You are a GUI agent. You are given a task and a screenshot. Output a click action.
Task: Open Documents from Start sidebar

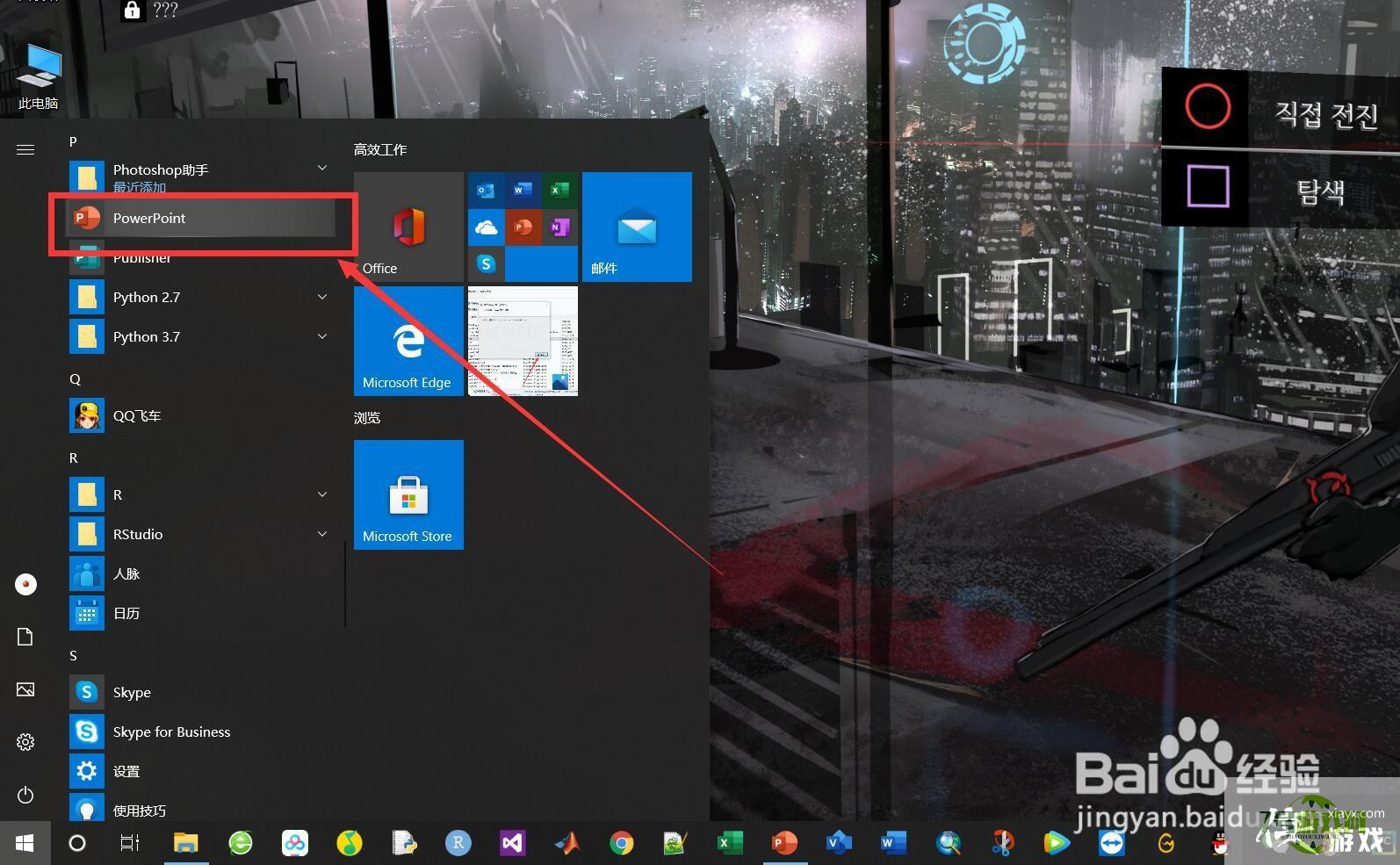[25, 637]
